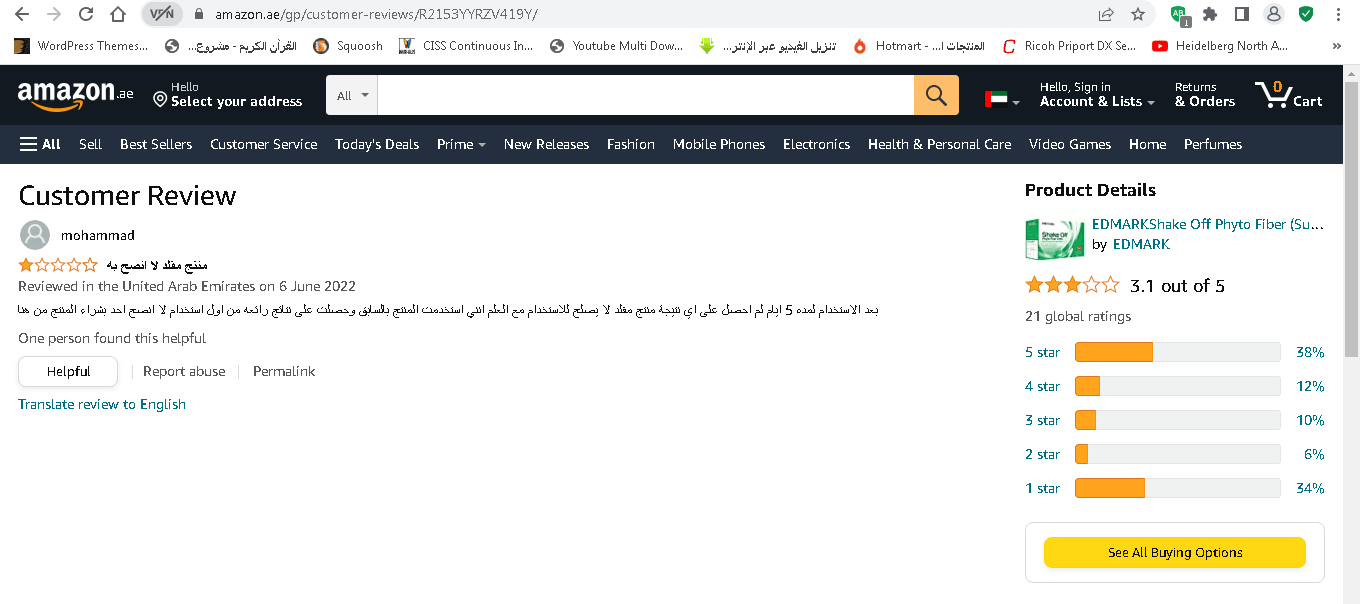
Task: Click the browser forward arrow
Action: [x=54, y=15]
